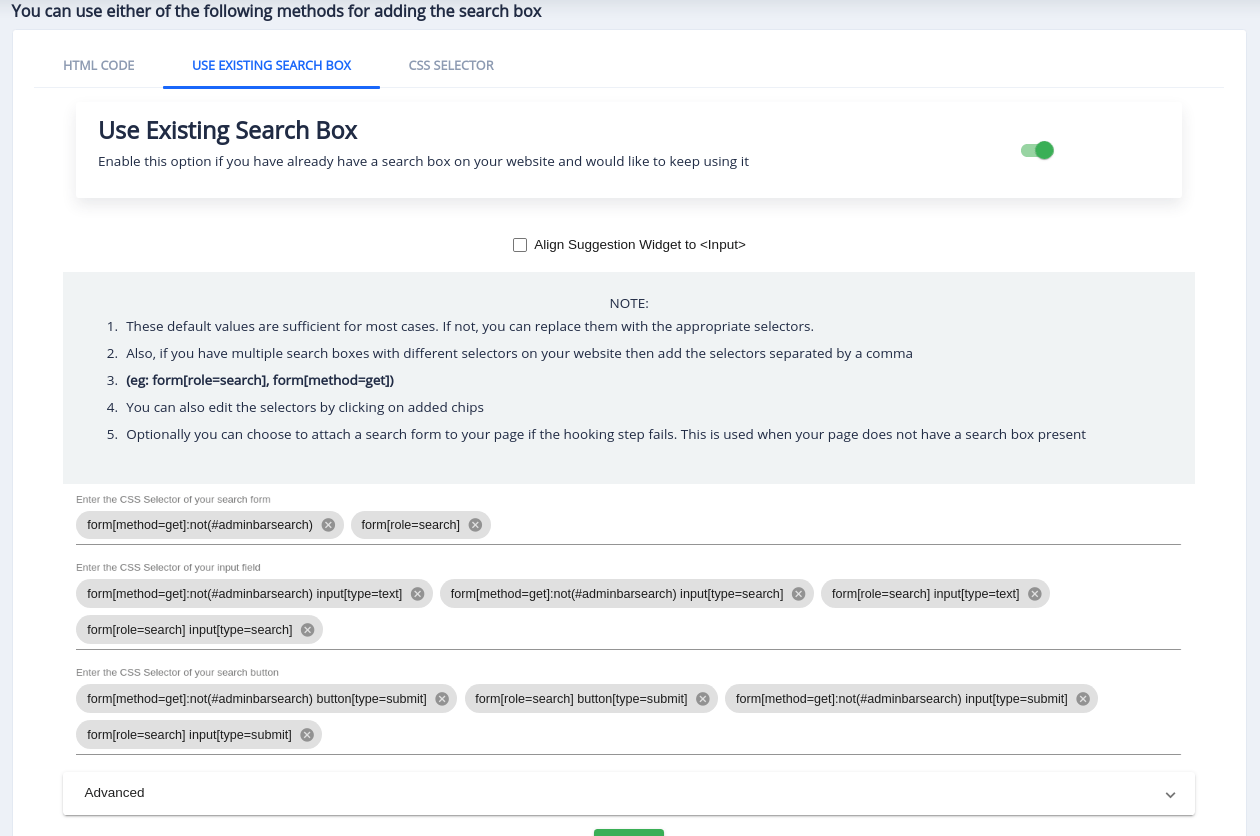Remove the form[method=get] input[type=search] selector chip

tap(798, 593)
